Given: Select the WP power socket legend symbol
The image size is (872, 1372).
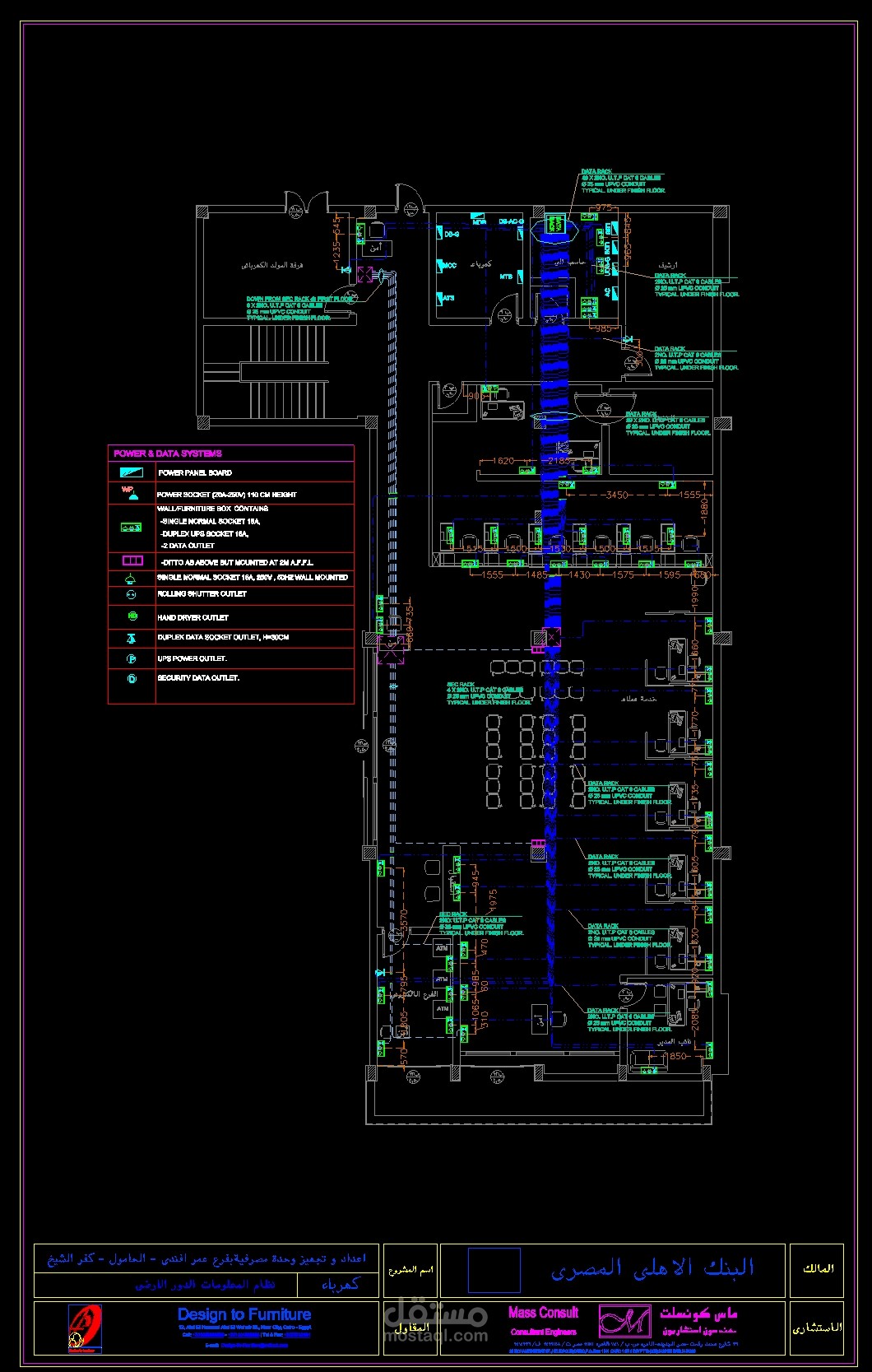Looking at the screenshot, I should tap(130, 492).
